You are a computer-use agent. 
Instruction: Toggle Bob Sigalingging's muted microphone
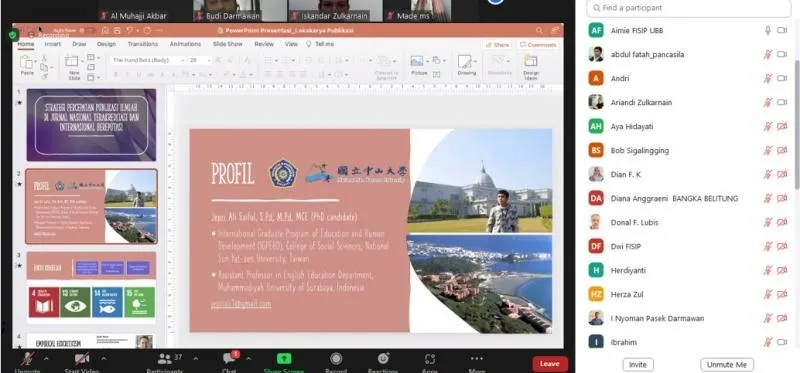click(767, 151)
